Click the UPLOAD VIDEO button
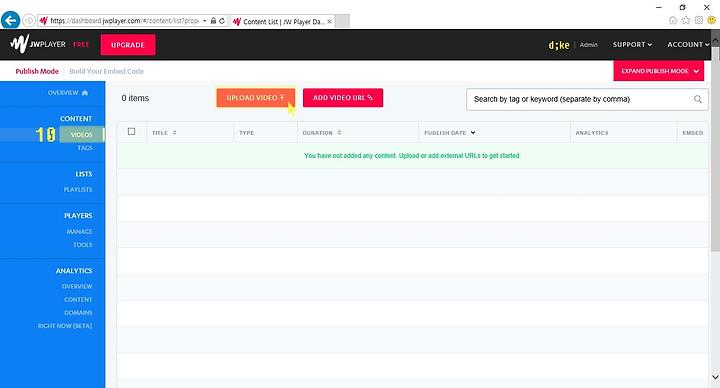Image resolution: width=720 pixels, height=388 pixels. pyautogui.click(x=256, y=98)
